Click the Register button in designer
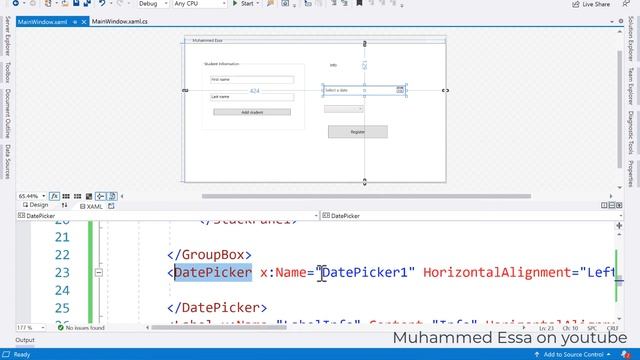This screenshot has height=360, width=640. point(358,132)
